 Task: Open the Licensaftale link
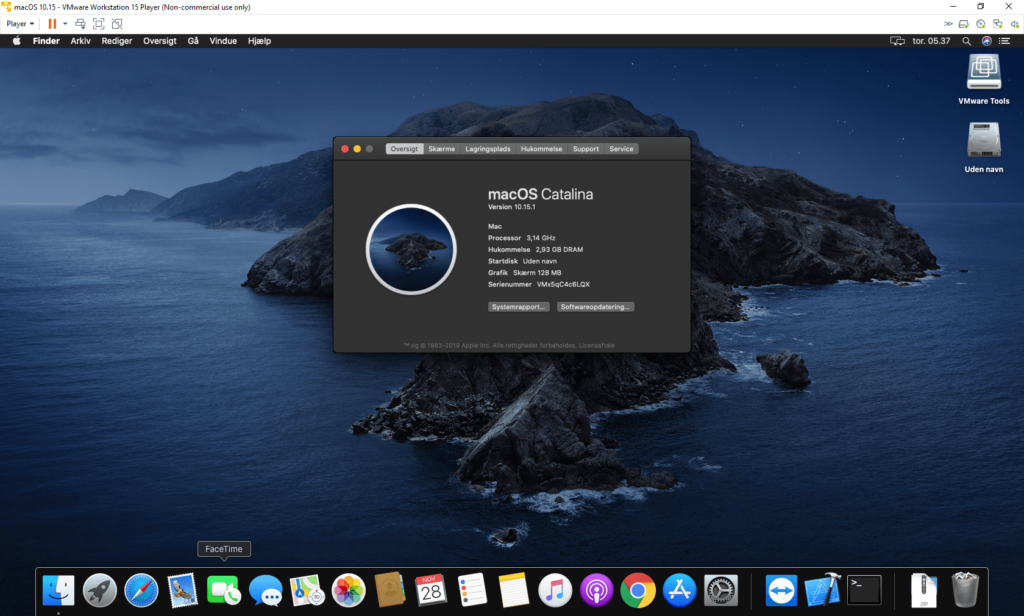[596, 346]
